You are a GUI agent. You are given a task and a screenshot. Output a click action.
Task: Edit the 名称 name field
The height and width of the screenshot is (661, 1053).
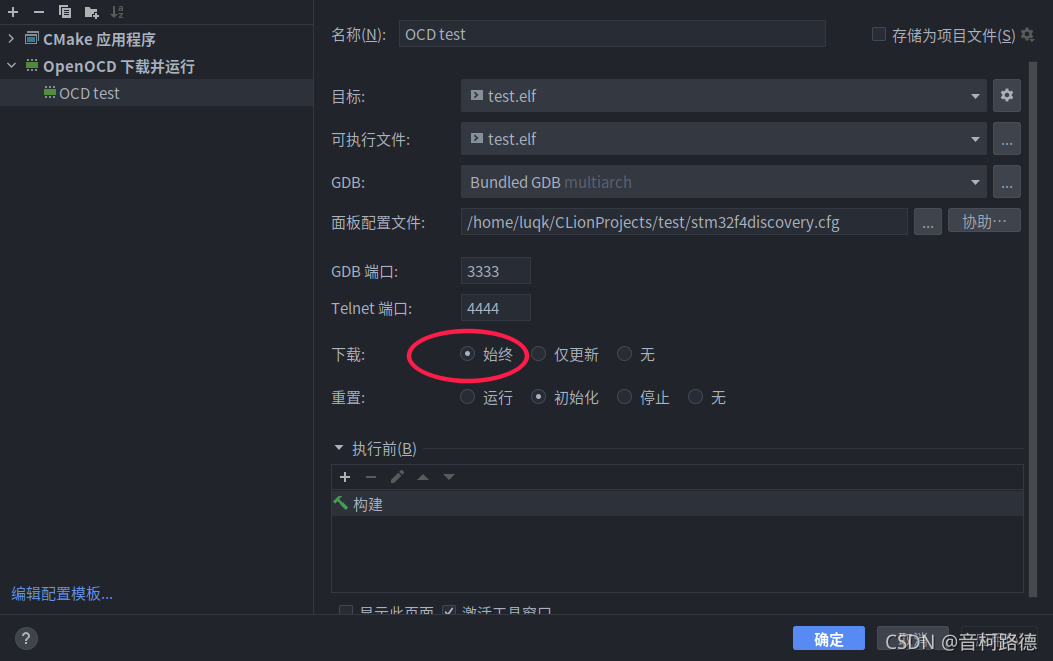coord(612,34)
